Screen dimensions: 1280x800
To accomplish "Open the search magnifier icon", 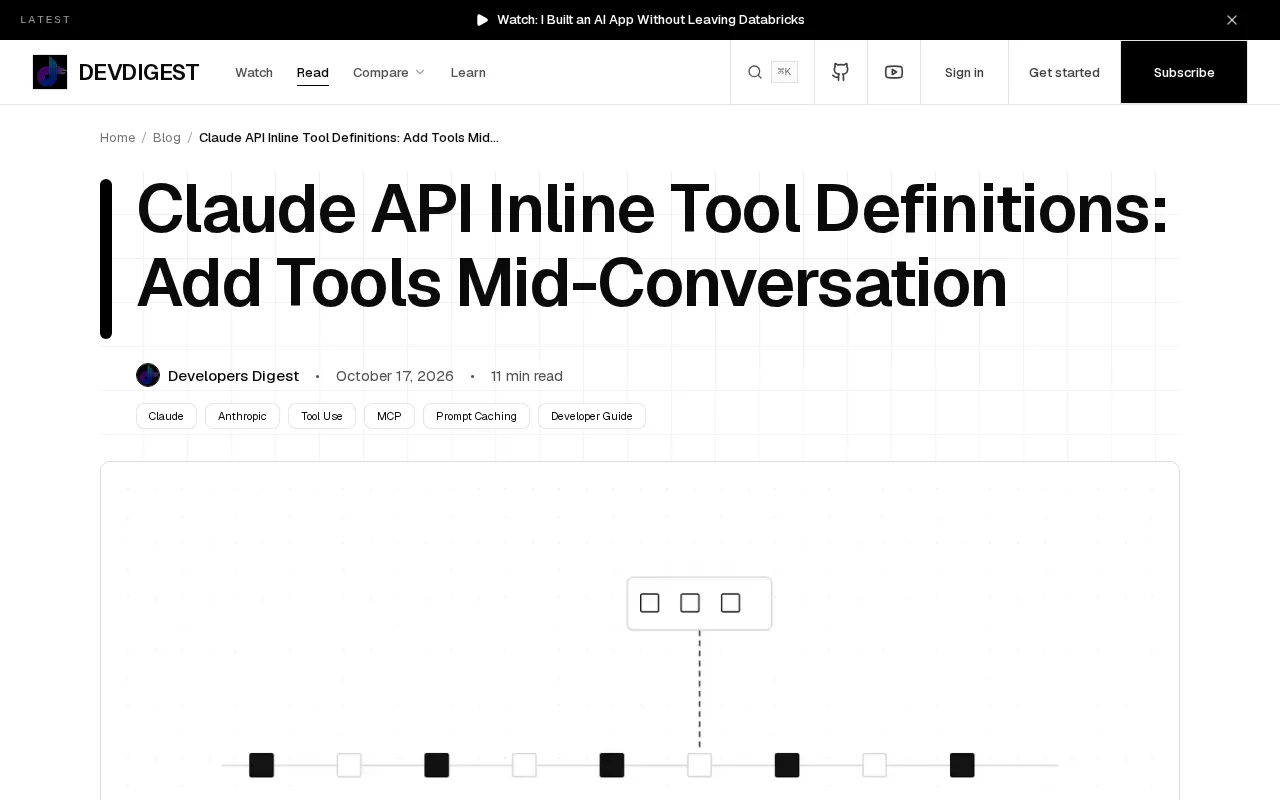I will 755,72.
